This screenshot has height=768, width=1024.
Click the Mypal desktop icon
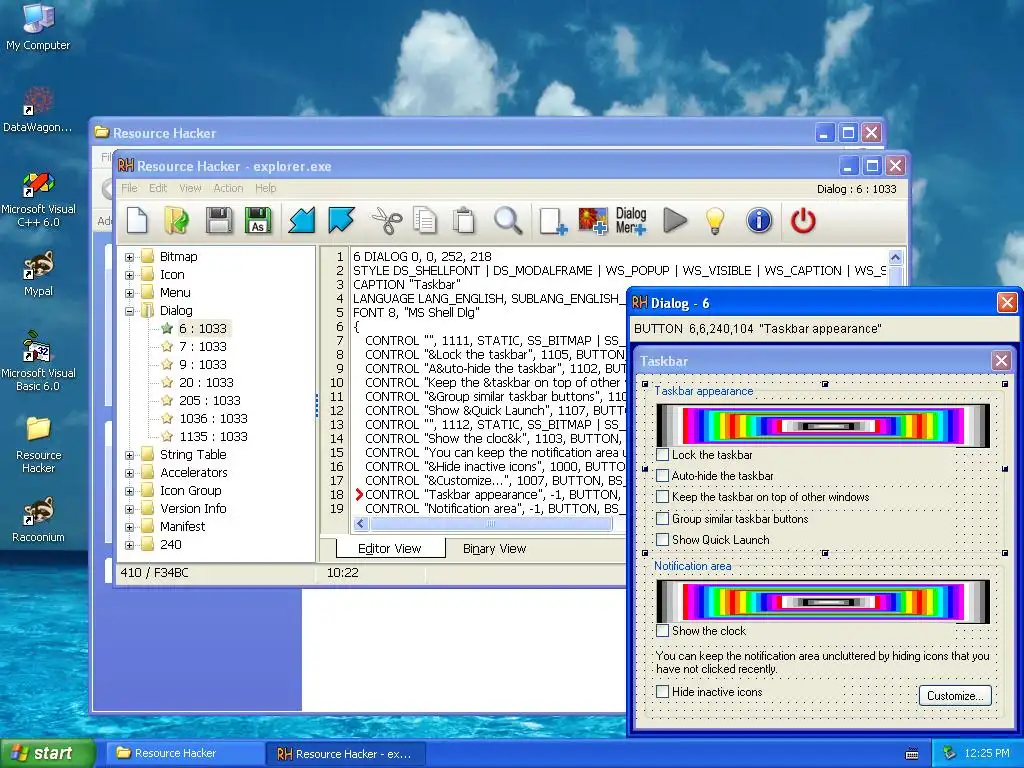(x=38, y=274)
